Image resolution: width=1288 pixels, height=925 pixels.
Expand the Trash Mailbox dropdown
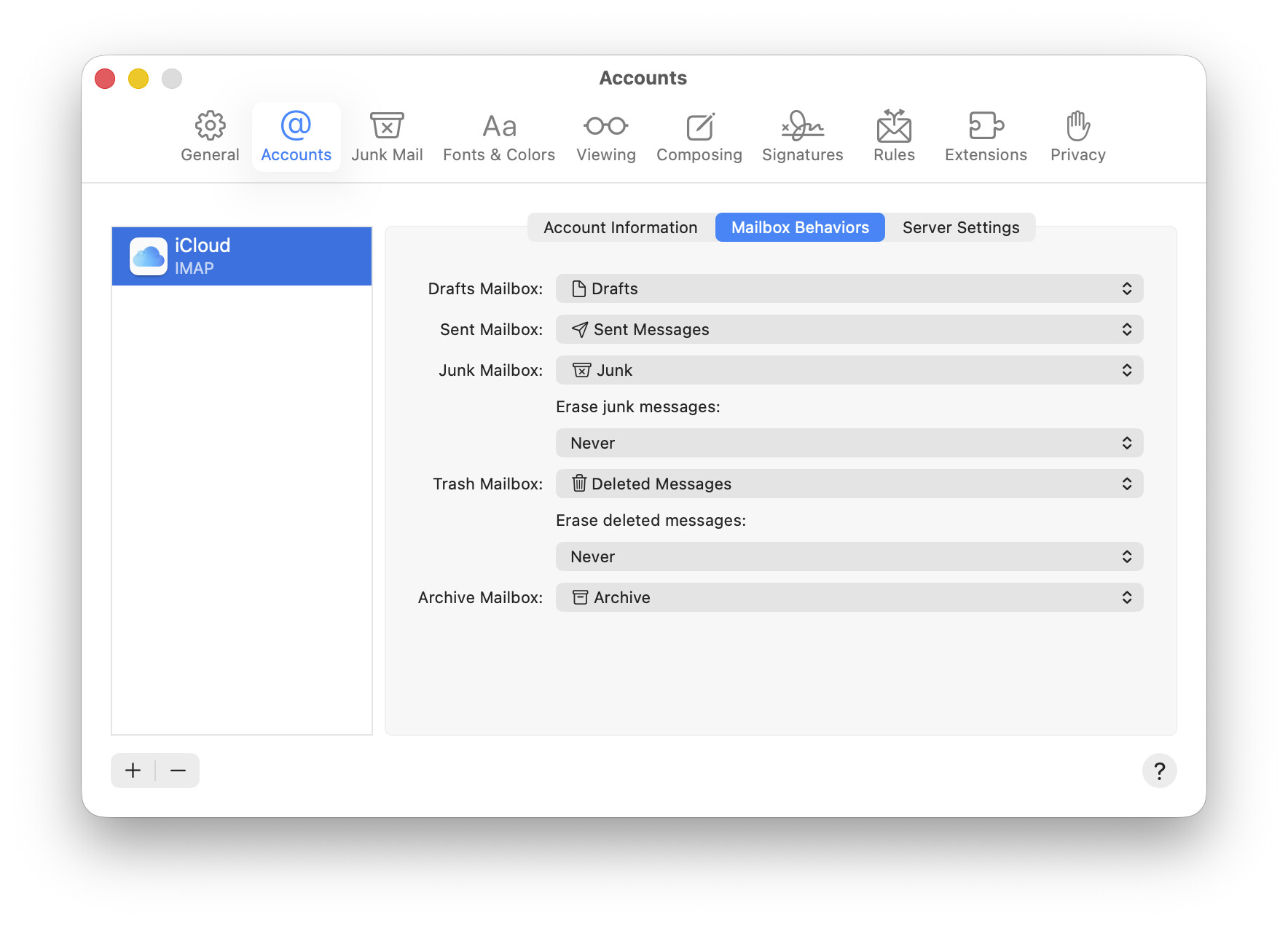point(849,484)
